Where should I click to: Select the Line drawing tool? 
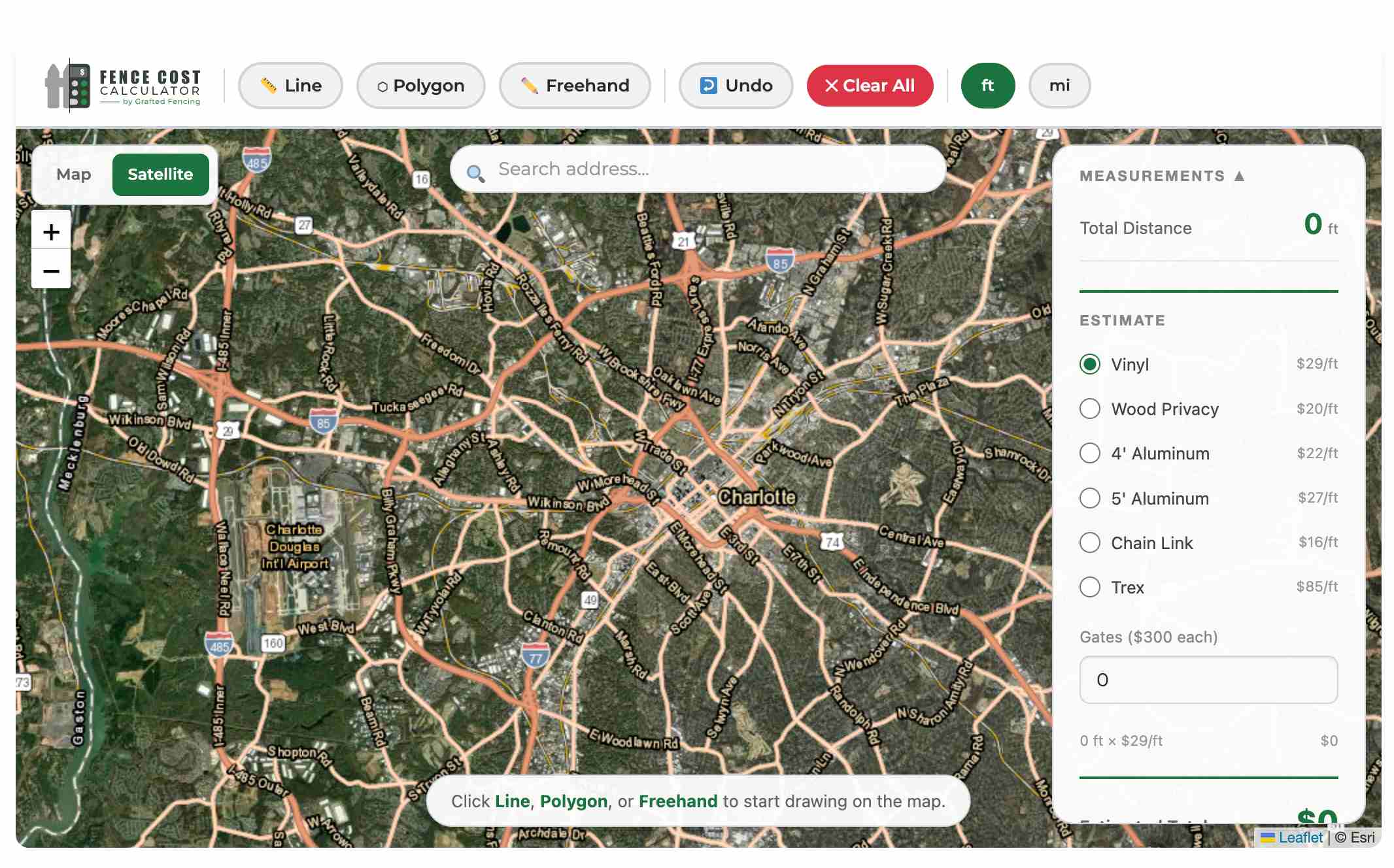click(290, 86)
